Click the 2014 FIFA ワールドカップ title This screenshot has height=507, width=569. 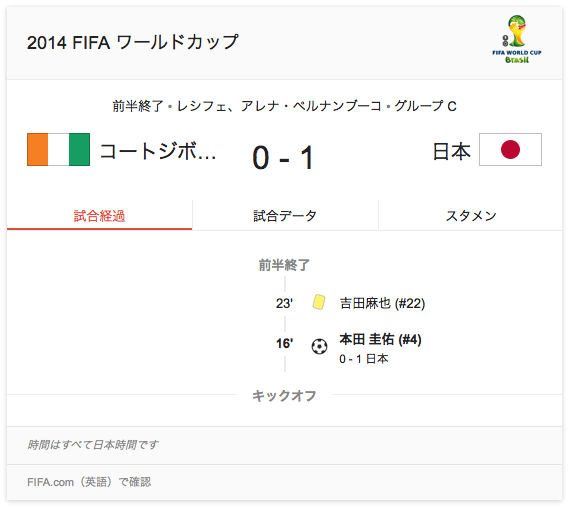click(x=133, y=42)
